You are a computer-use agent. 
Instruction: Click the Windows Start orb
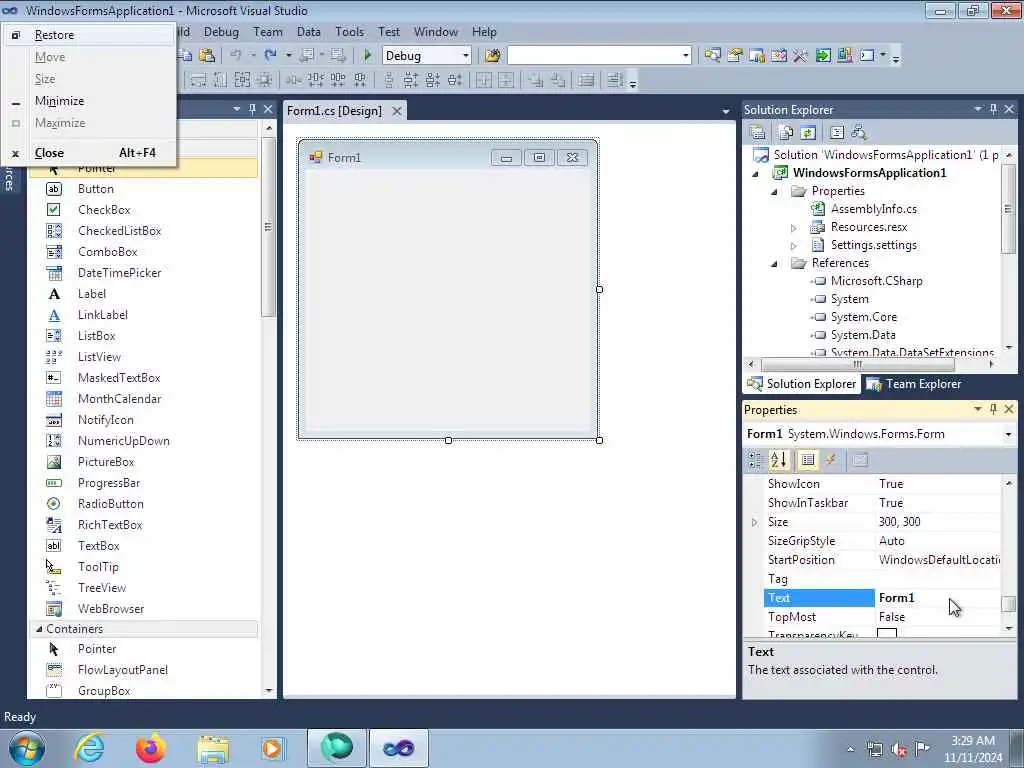[x=27, y=748]
